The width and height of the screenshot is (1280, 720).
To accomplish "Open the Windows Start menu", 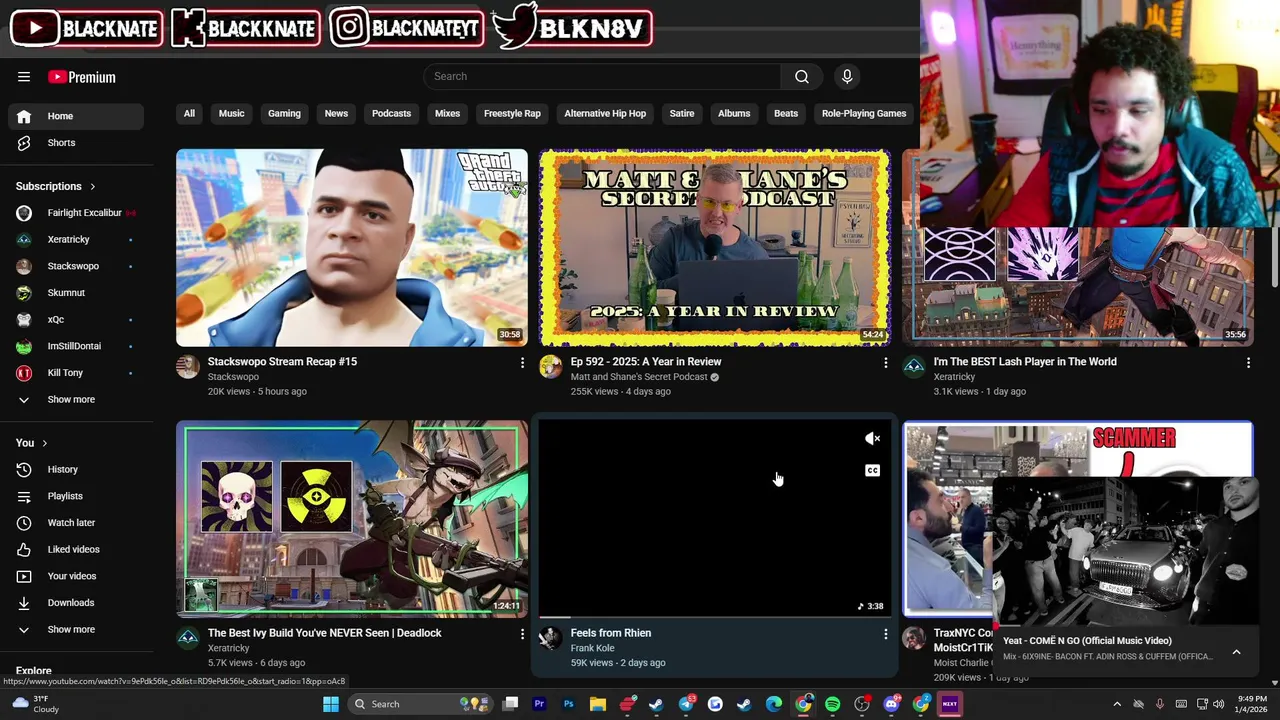I will (x=331, y=704).
